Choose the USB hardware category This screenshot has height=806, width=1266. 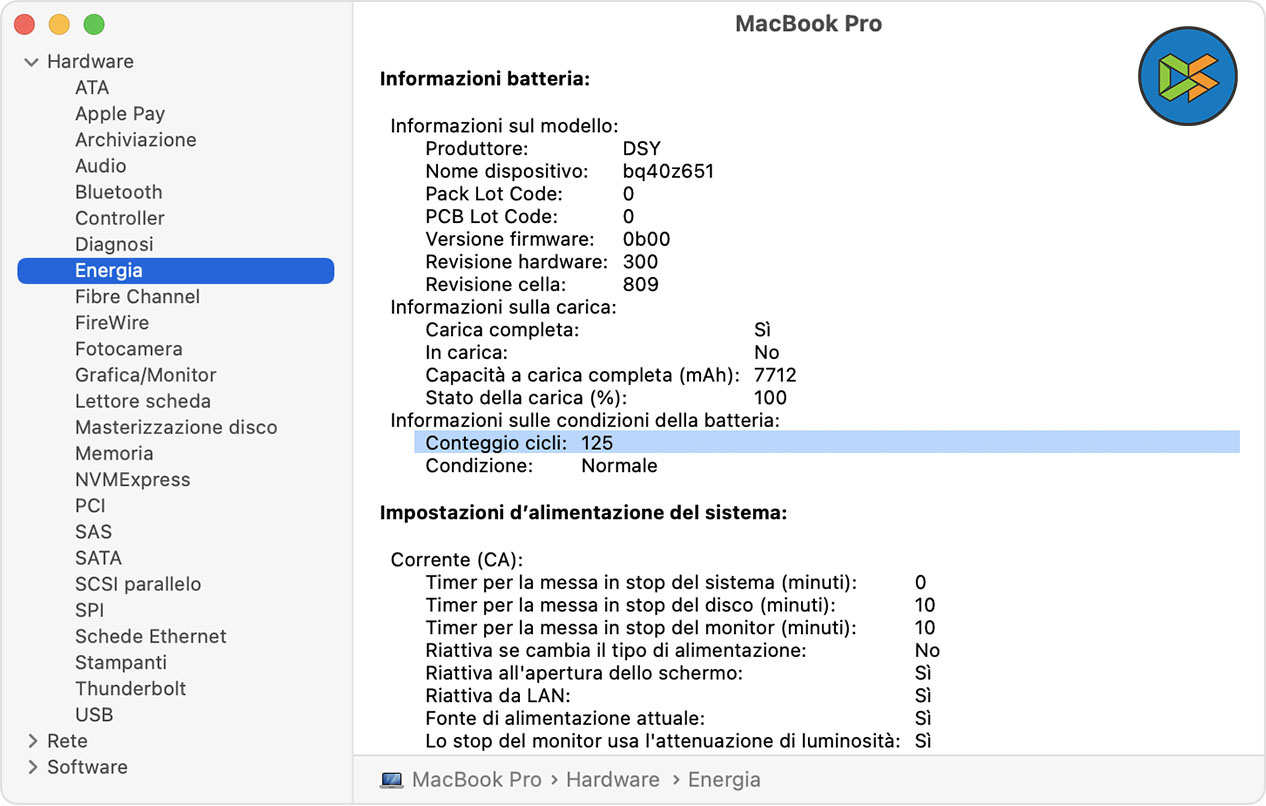tap(94, 715)
